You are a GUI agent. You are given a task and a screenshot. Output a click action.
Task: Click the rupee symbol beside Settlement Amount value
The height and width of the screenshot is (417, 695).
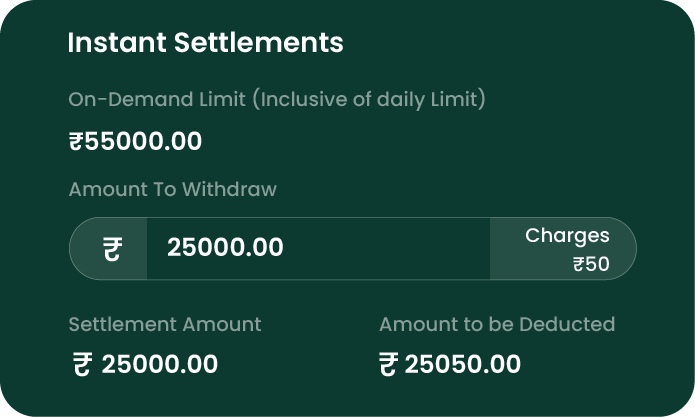[81, 364]
